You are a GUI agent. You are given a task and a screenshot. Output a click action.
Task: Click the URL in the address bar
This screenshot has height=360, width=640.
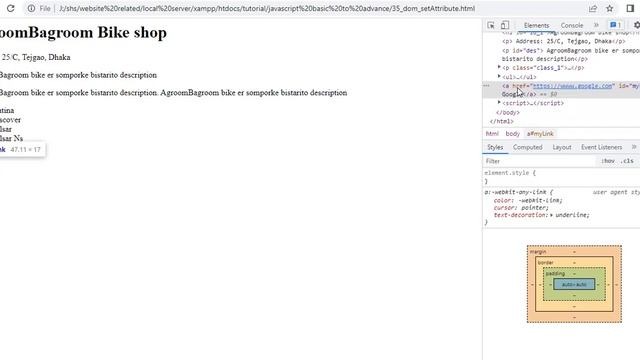tap(267, 8)
